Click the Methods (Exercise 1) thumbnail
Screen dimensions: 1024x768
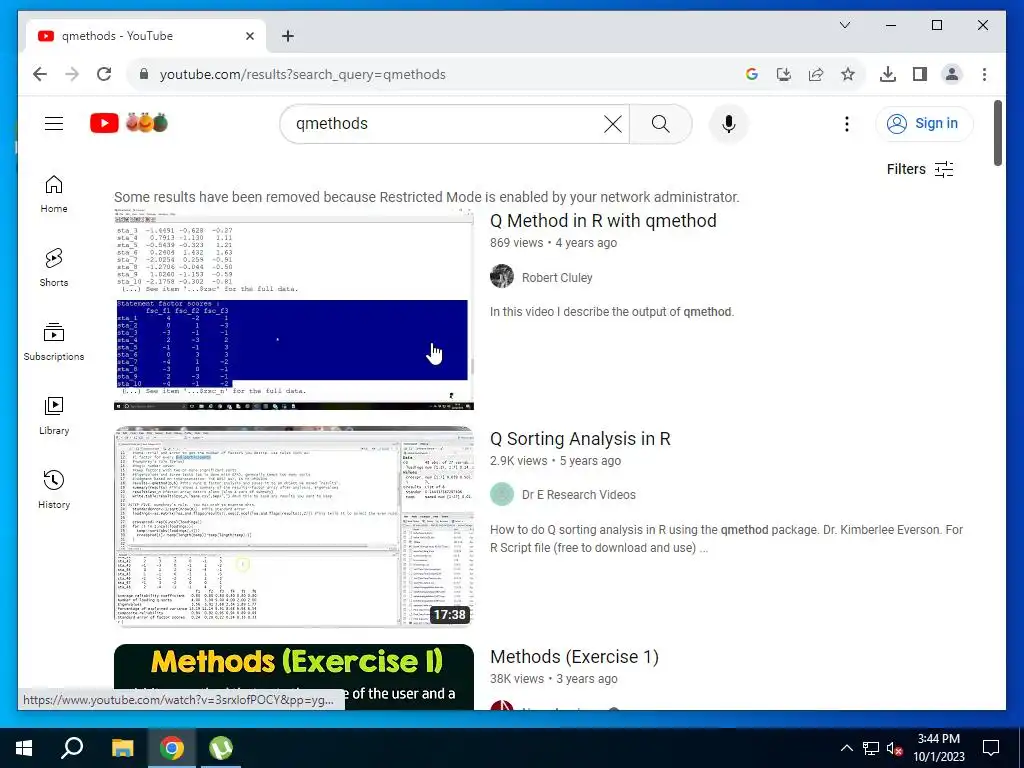pos(294,677)
